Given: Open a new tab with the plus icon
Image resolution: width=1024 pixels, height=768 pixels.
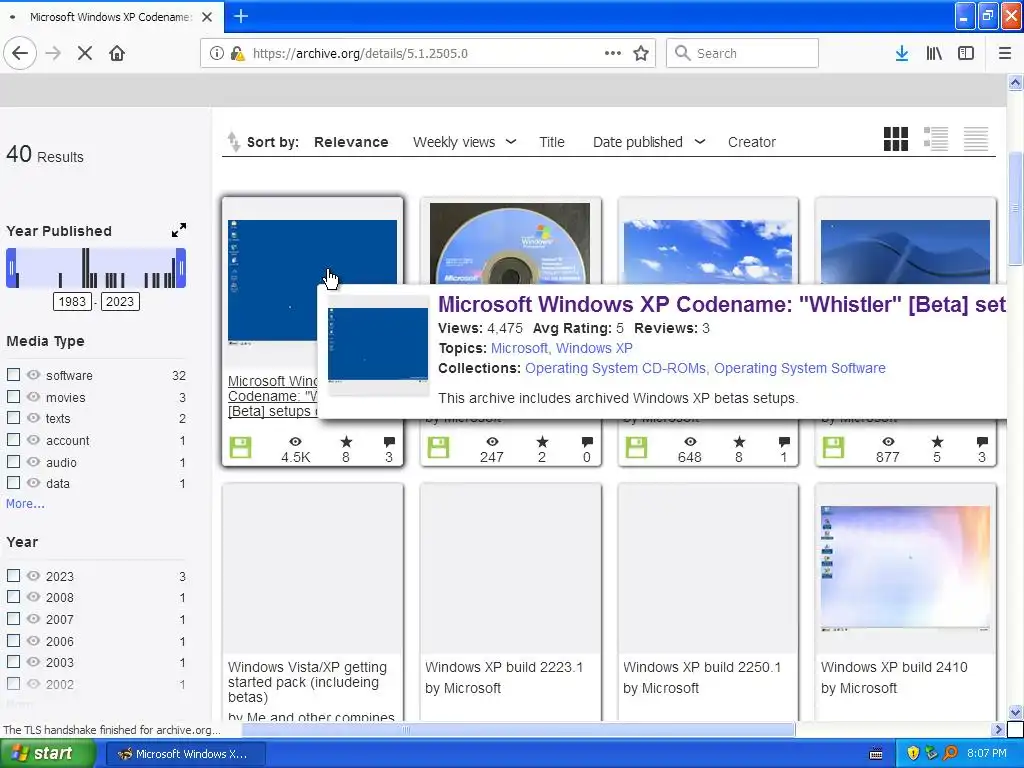Looking at the screenshot, I should pos(241,16).
